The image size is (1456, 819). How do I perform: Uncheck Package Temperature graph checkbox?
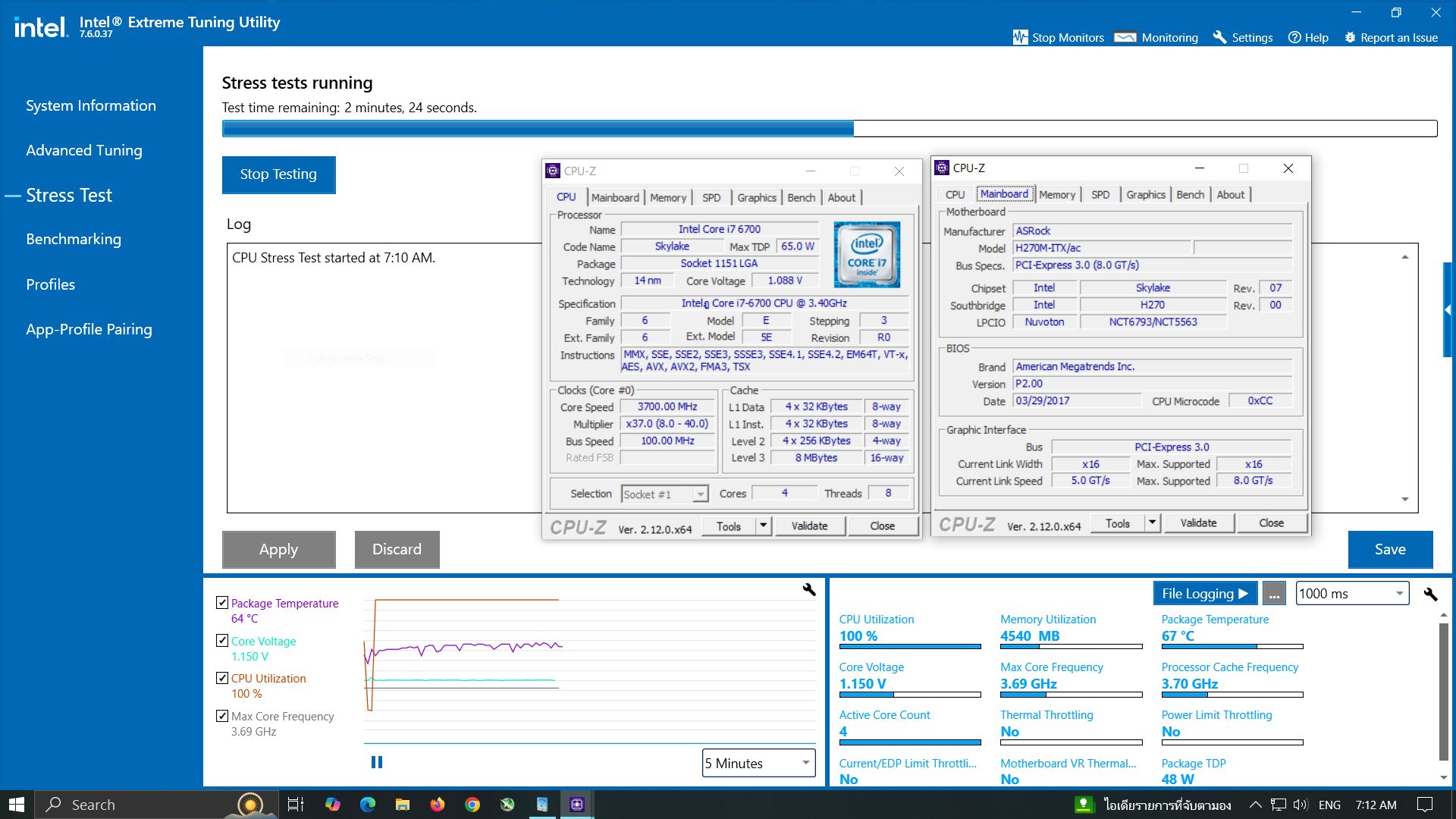[222, 603]
